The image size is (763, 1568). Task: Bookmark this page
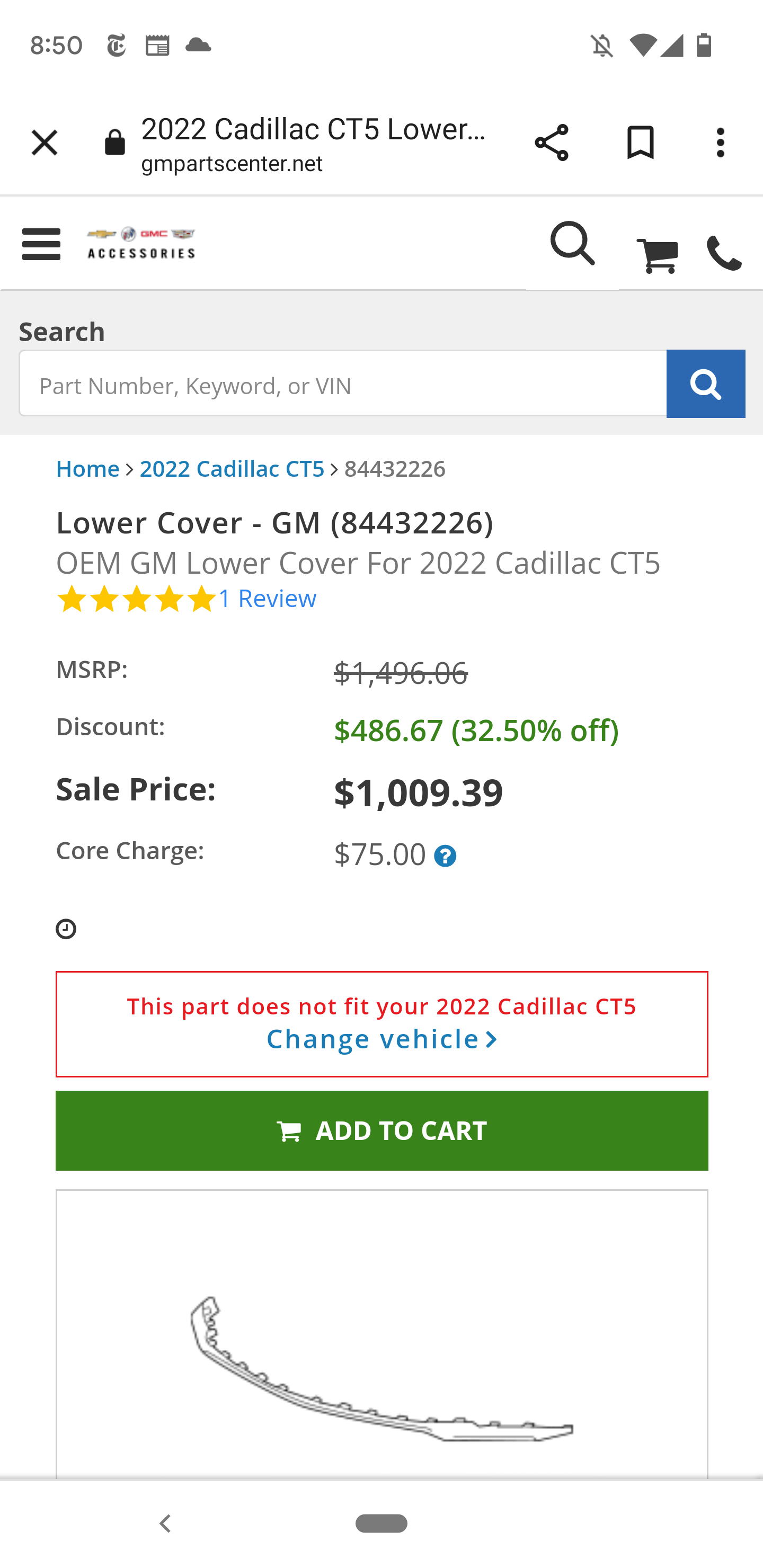pos(640,143)
